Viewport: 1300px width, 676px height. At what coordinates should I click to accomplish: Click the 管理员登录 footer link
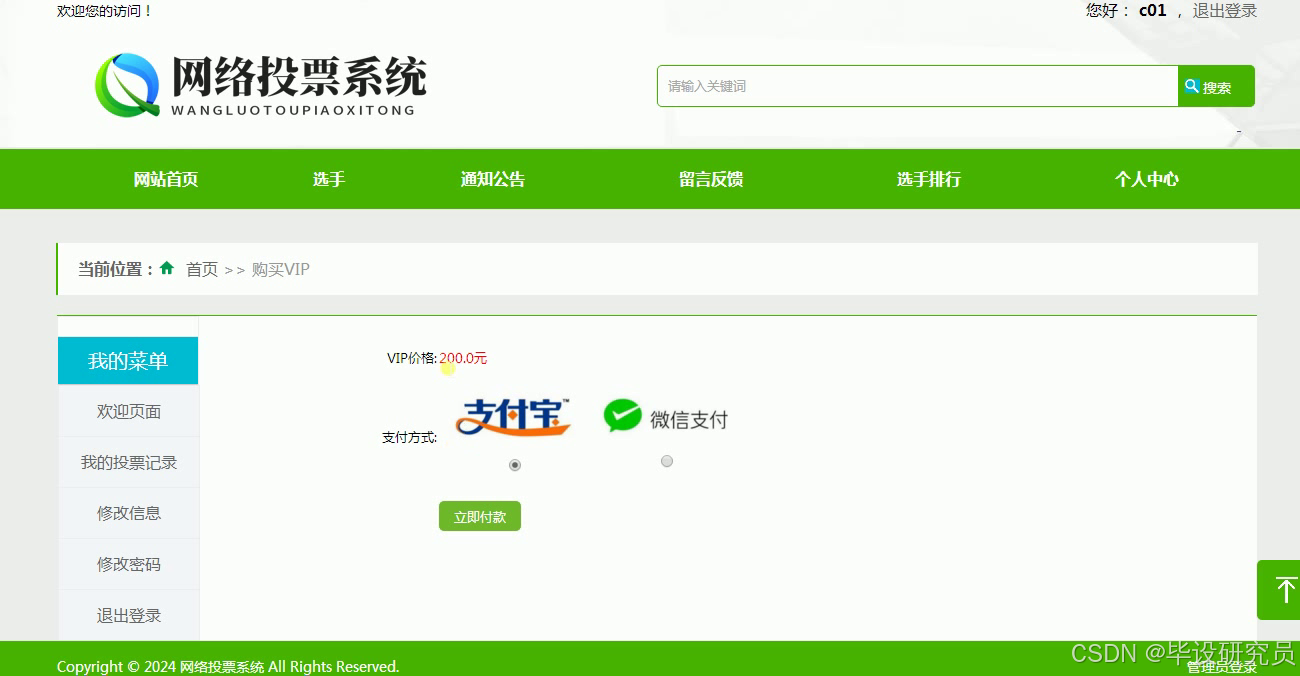click(1222, 667)
